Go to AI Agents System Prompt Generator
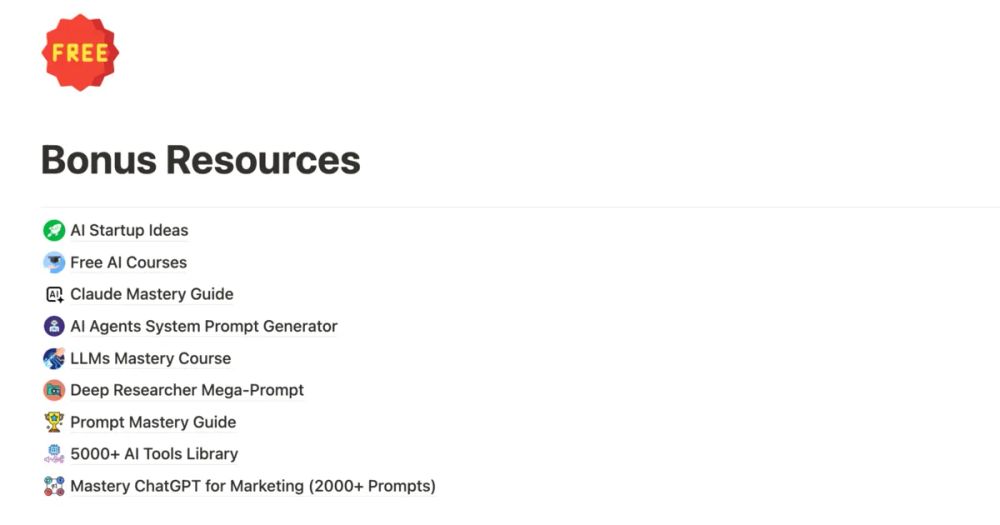 point(204,326)
